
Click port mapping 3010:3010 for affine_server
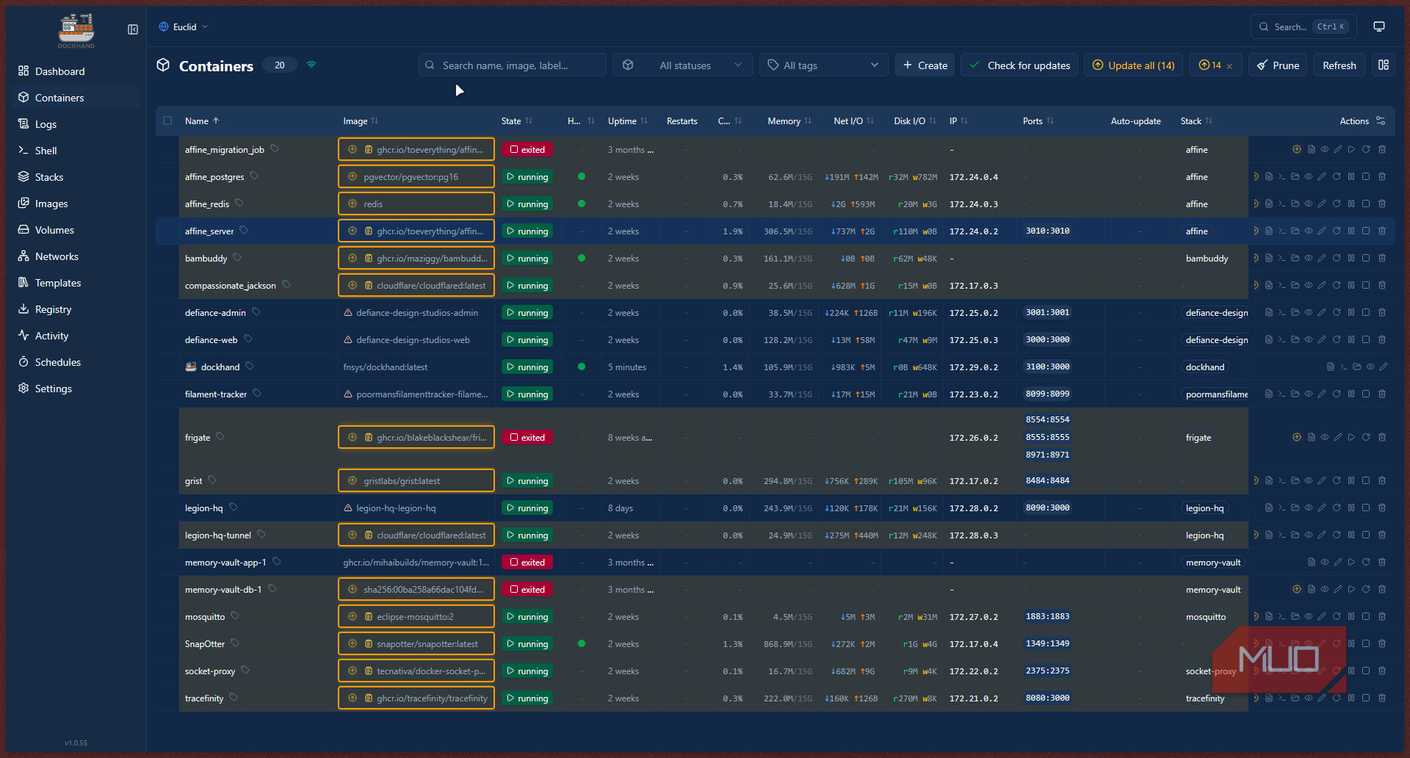(x=1047, y=231)
